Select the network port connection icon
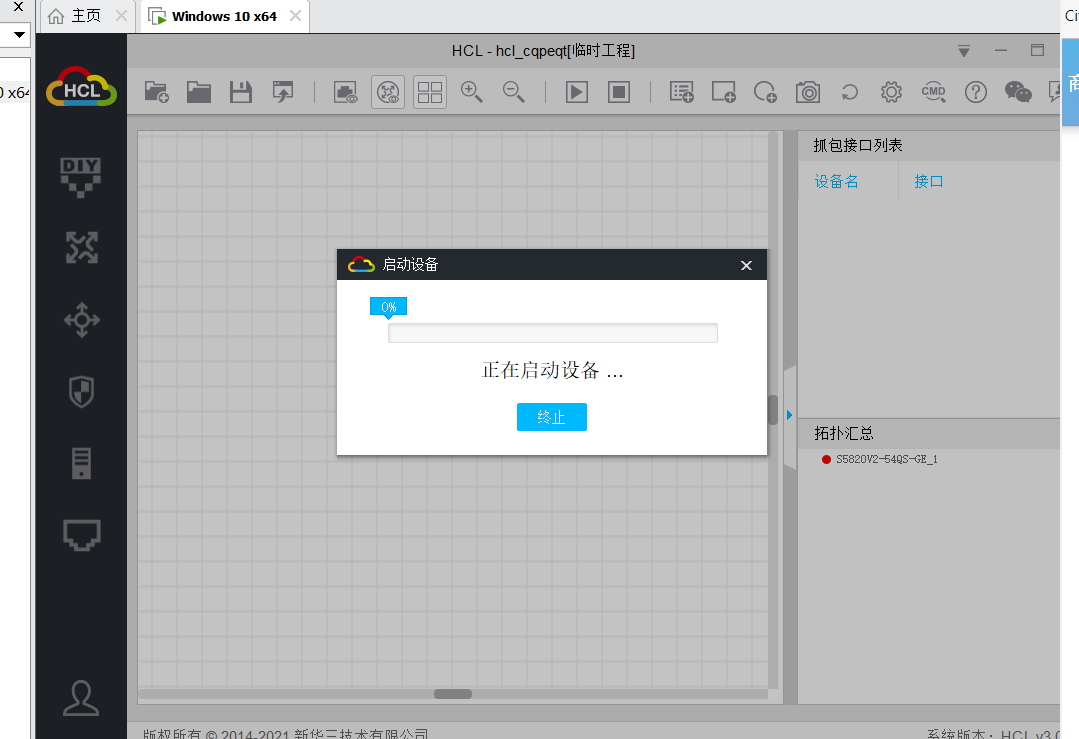 (x=81, y=535)
